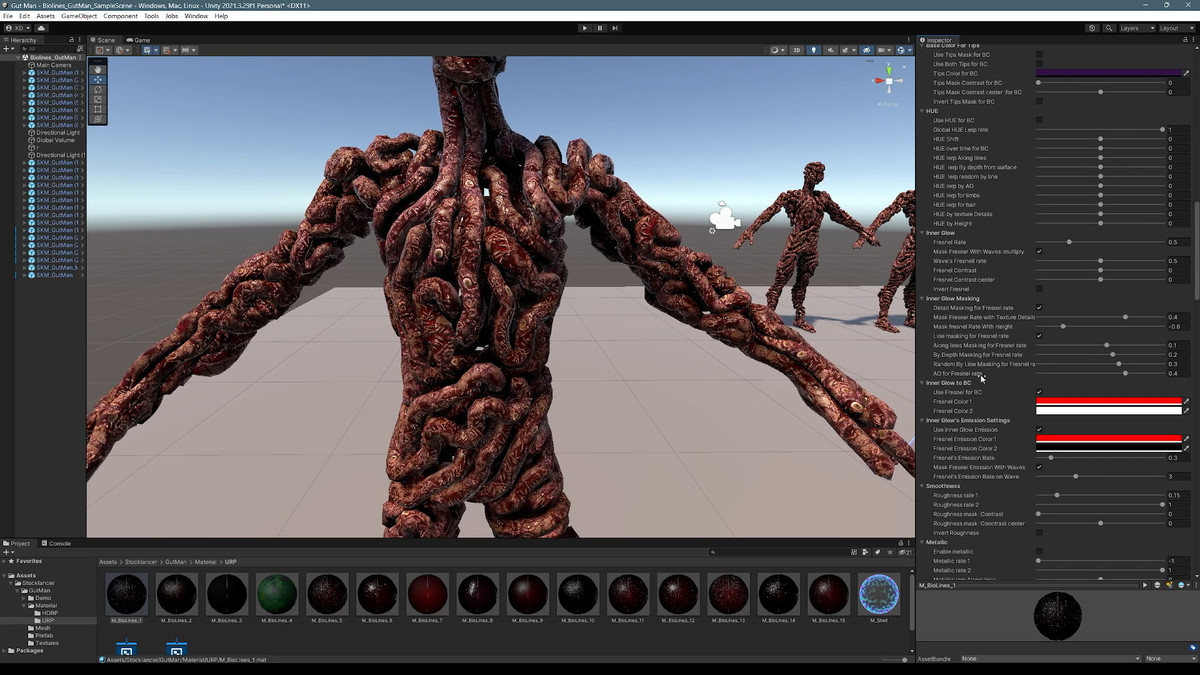Collapse the Smoothness section
Image resolution: width=1200 pixels, height=675 pixels.
922,486
